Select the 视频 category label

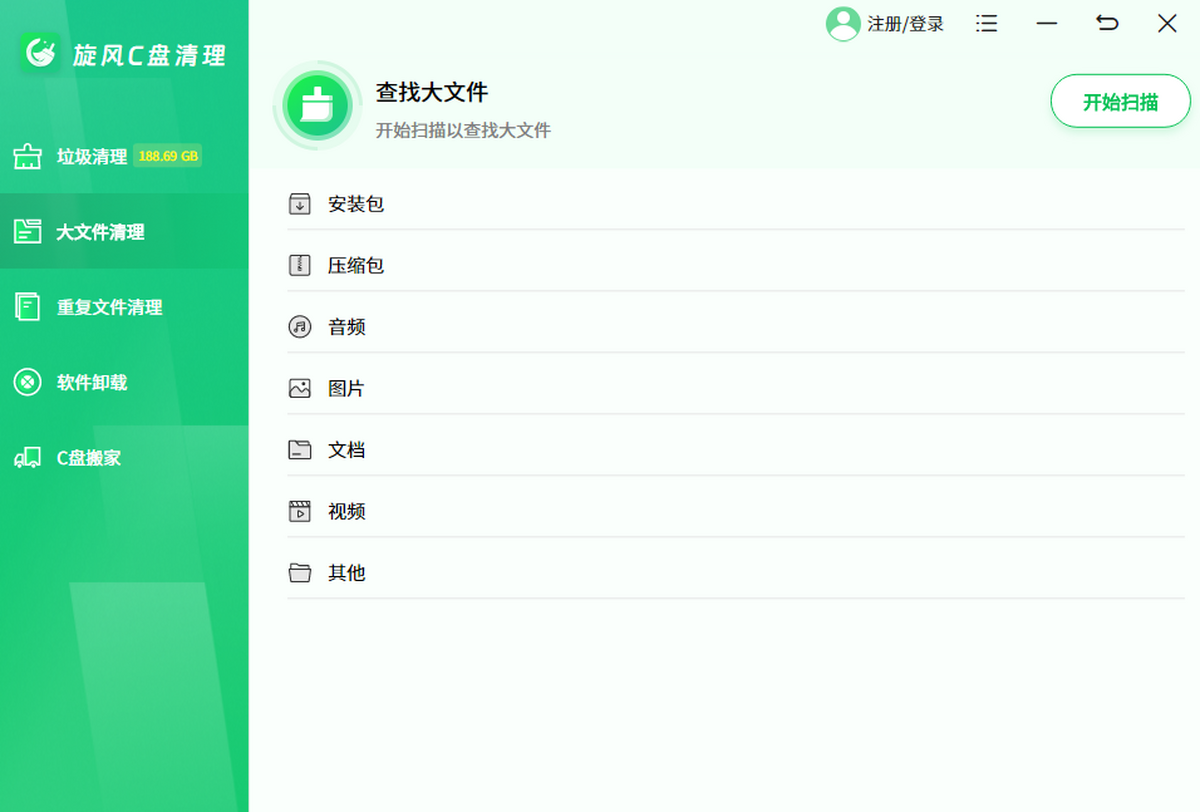pyautogui.click(x=347, y=511)
